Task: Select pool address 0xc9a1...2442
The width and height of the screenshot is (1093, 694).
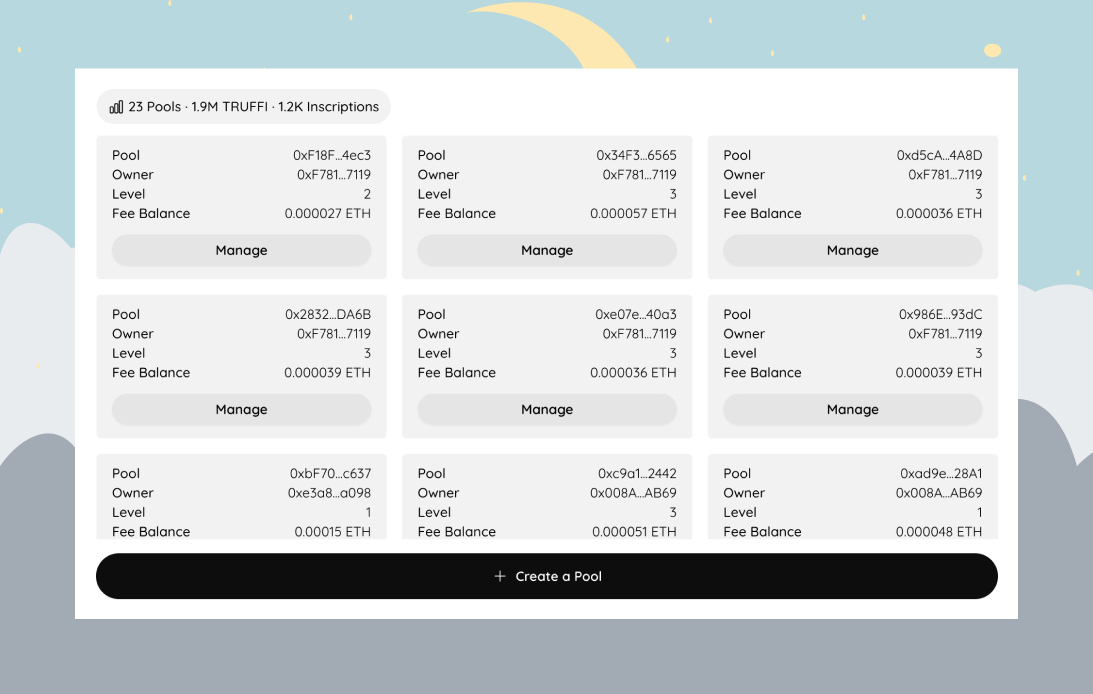Action: pos(637,474)
